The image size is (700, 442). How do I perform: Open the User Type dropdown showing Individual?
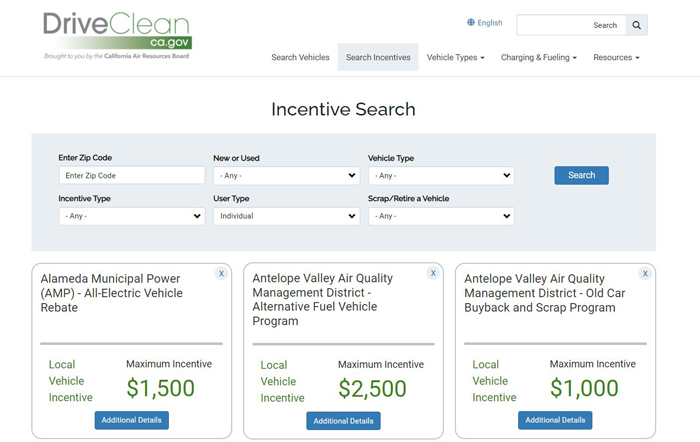click(x=287, y=216)
